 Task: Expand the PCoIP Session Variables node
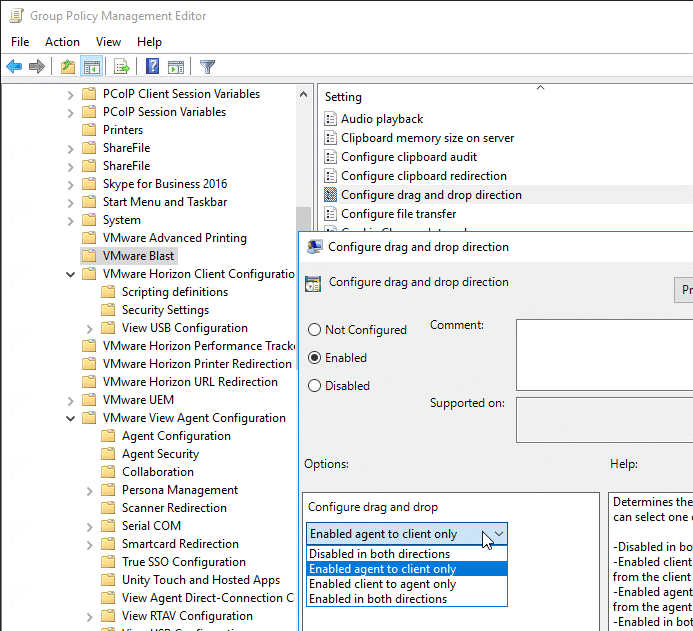(x=70, y=113)
